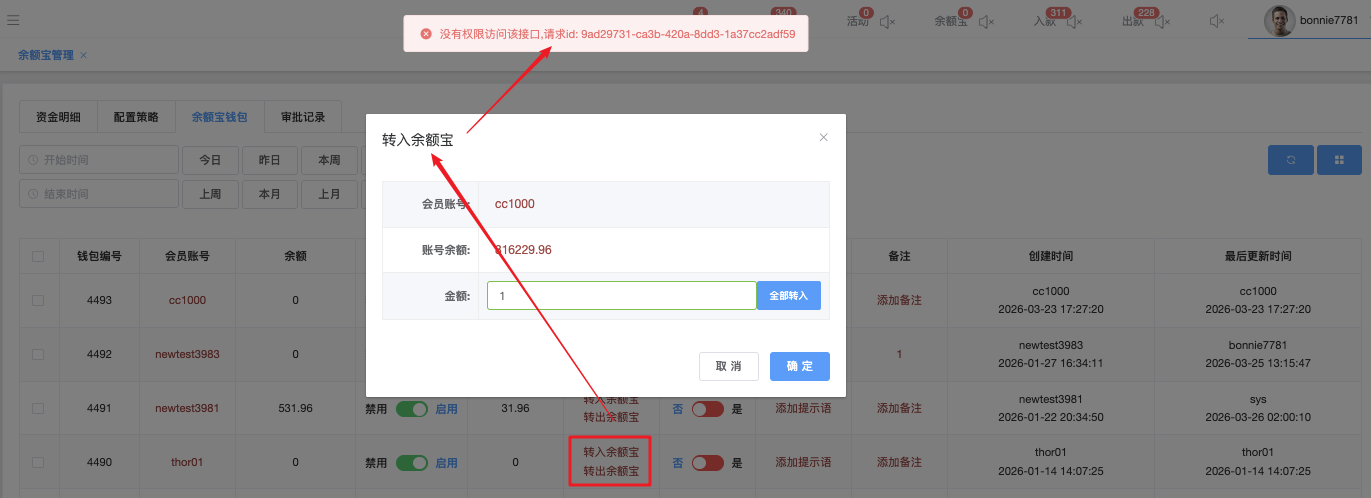The height and width of the screenshot is (498, 1371).
Task: Switch to the 审批记录 tab
Action: tap(302, 117)
